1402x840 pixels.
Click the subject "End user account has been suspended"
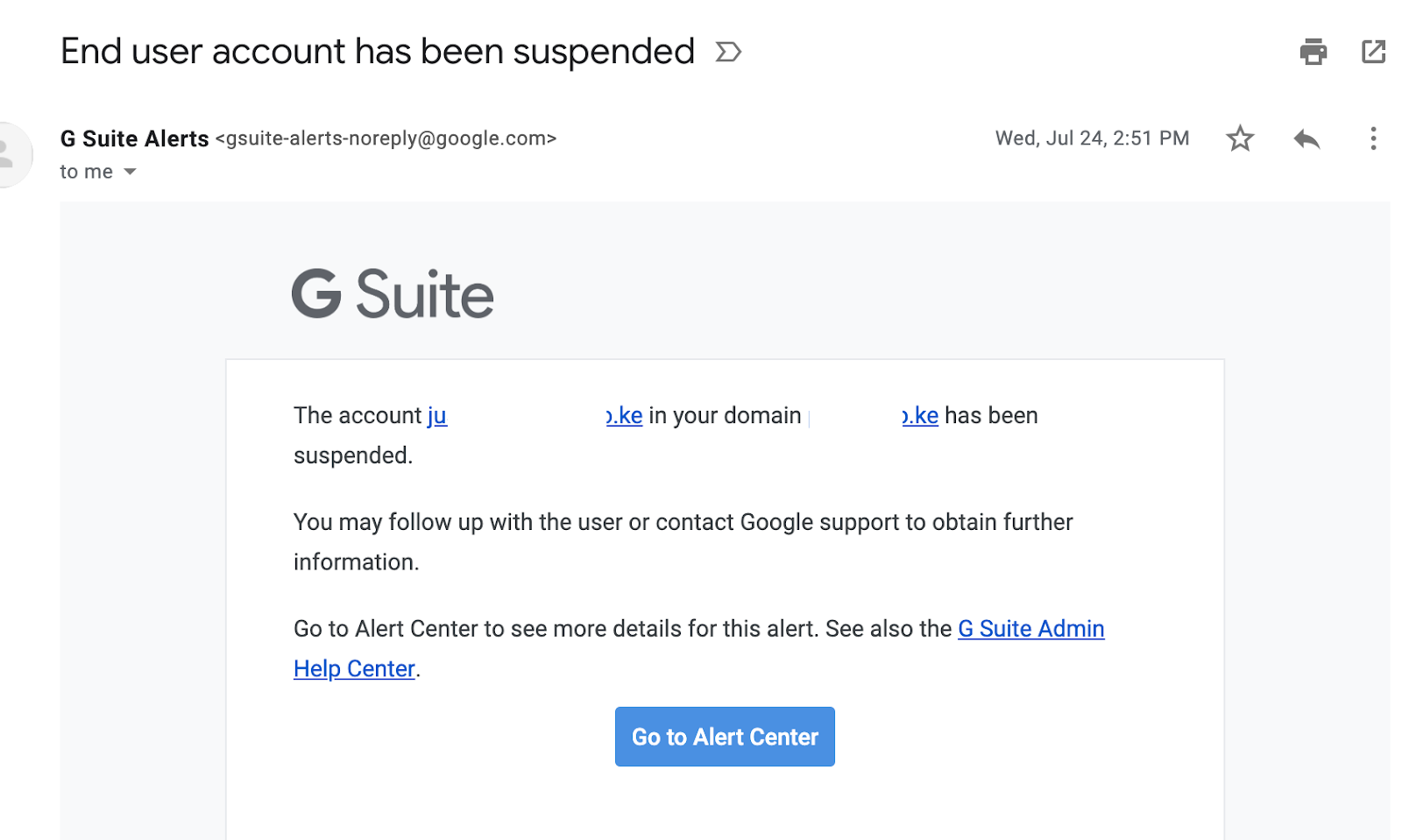(377, 52)
